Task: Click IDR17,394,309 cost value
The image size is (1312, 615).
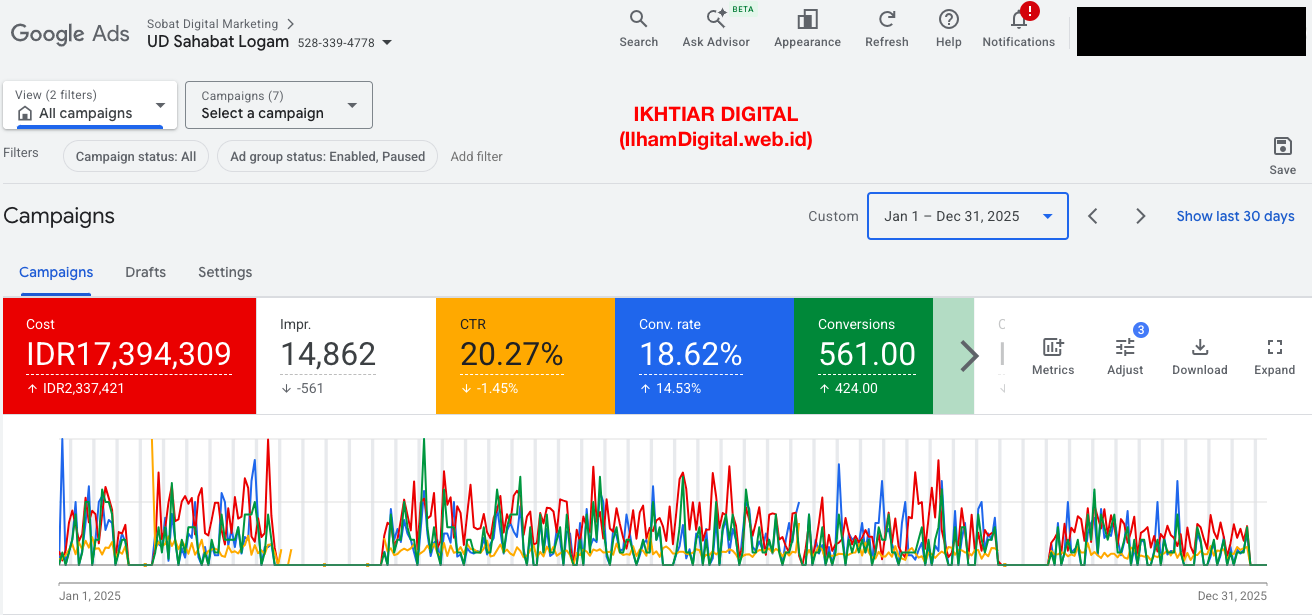Action: coord(129,354)
